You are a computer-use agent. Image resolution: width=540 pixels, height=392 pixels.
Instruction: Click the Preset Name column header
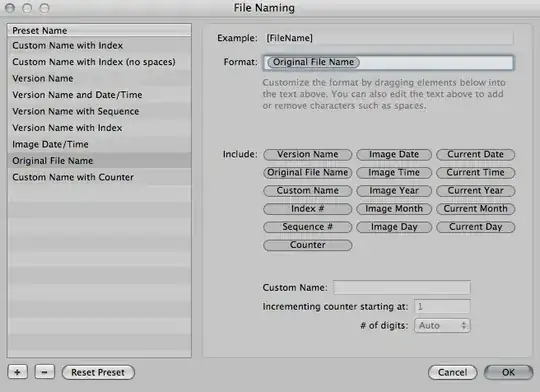click(x=99, y=31)
